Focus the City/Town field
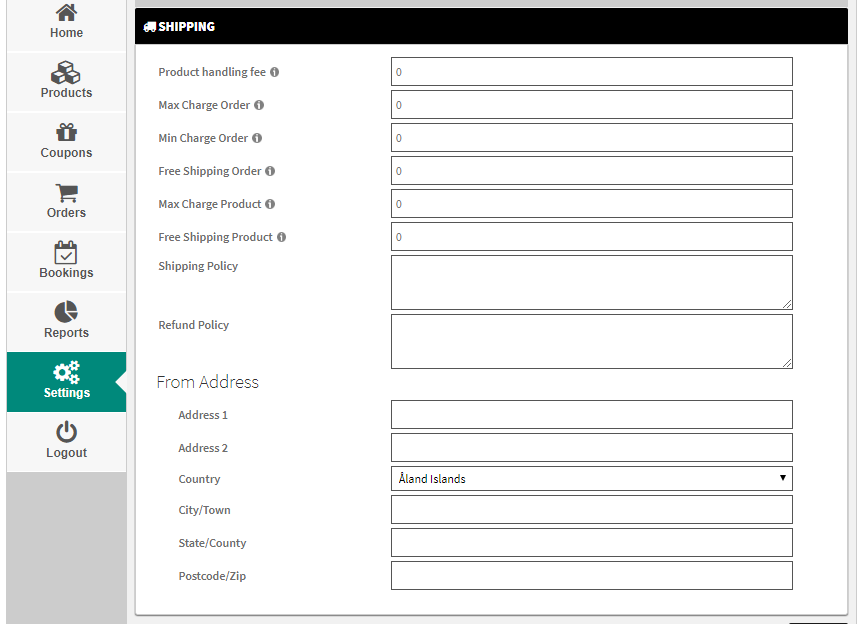This screenshot has height=624, width=866. point(592,510)
